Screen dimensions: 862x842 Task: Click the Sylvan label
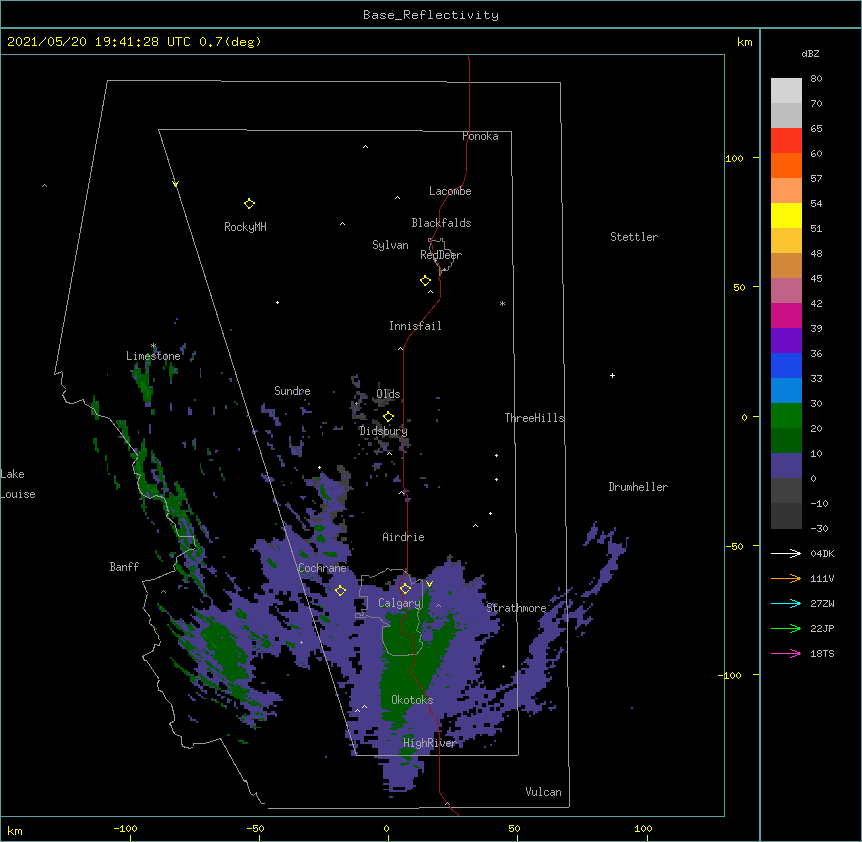(390, 245)
